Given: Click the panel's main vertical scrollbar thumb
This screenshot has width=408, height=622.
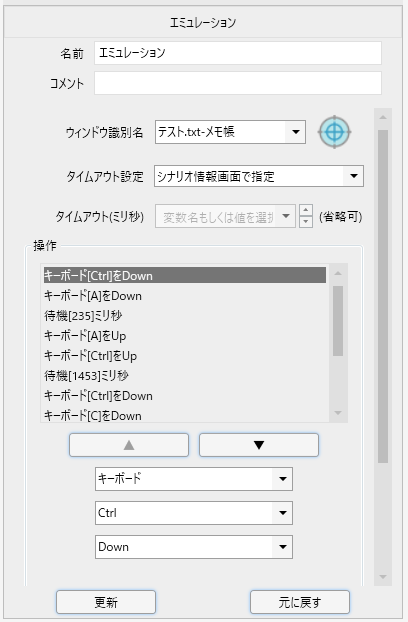Looking at the screenshot, I should point(383,296).
